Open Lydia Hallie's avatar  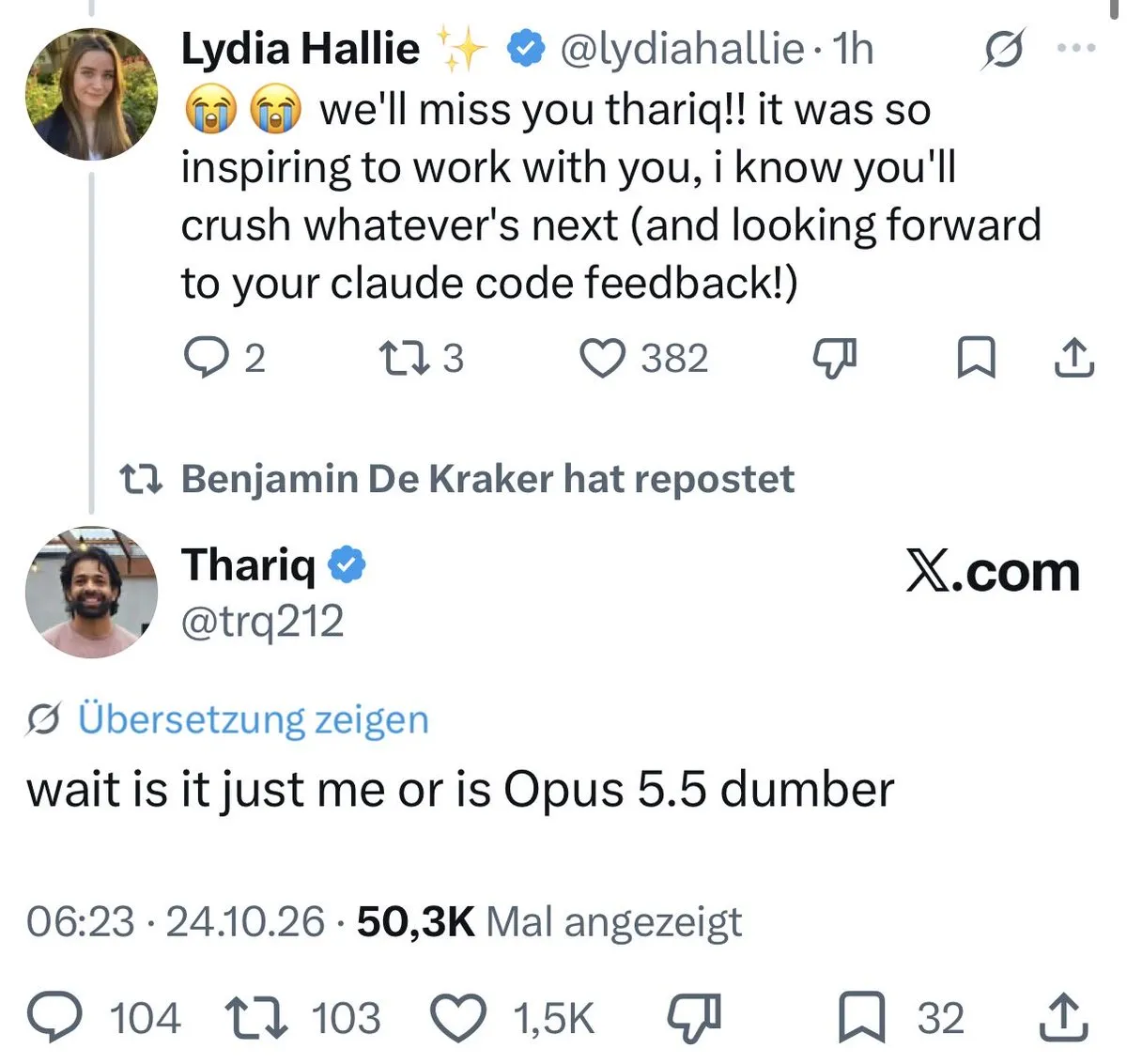[x=91, y=94]
